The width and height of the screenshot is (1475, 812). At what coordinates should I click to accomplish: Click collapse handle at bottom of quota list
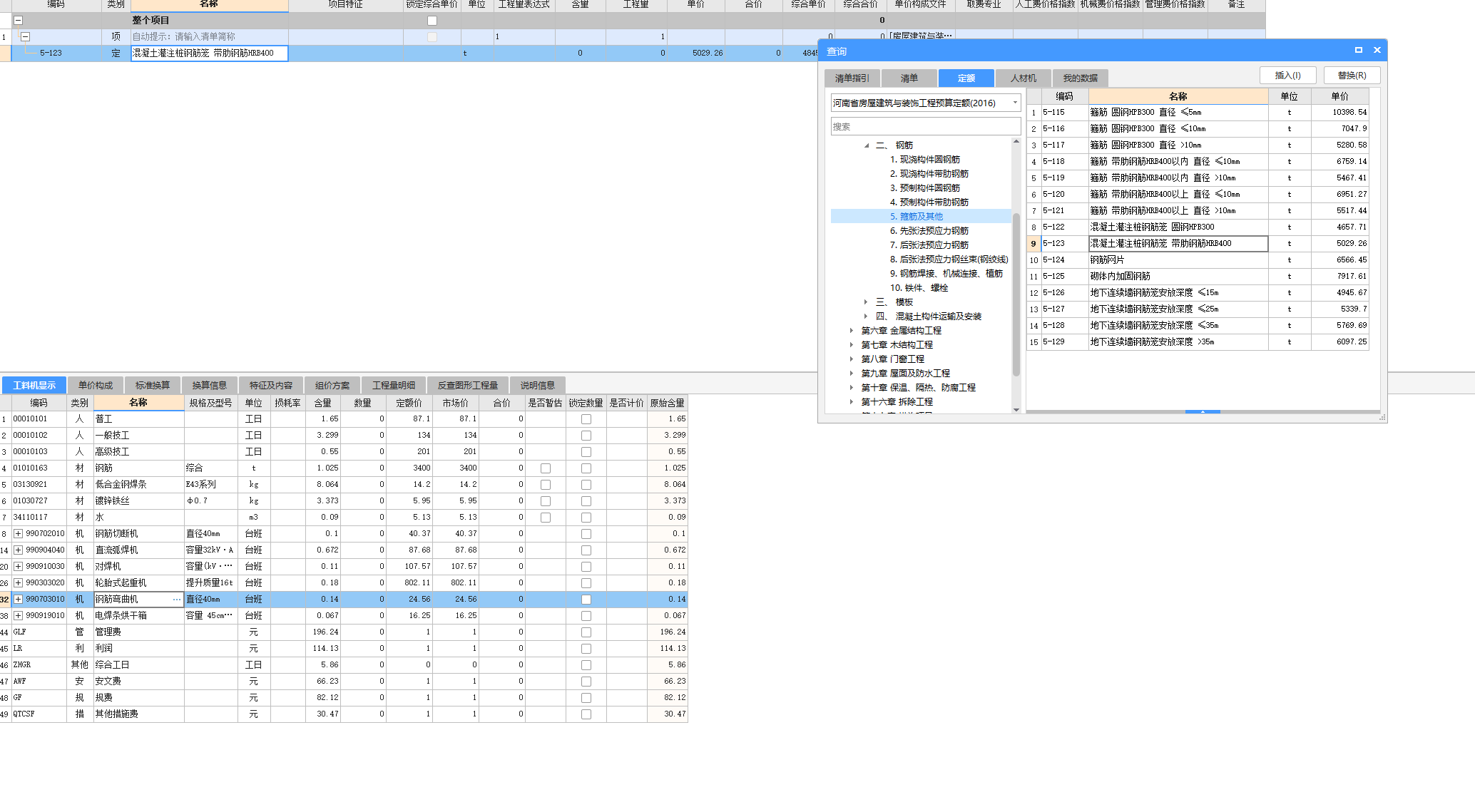click(1203, 412)
